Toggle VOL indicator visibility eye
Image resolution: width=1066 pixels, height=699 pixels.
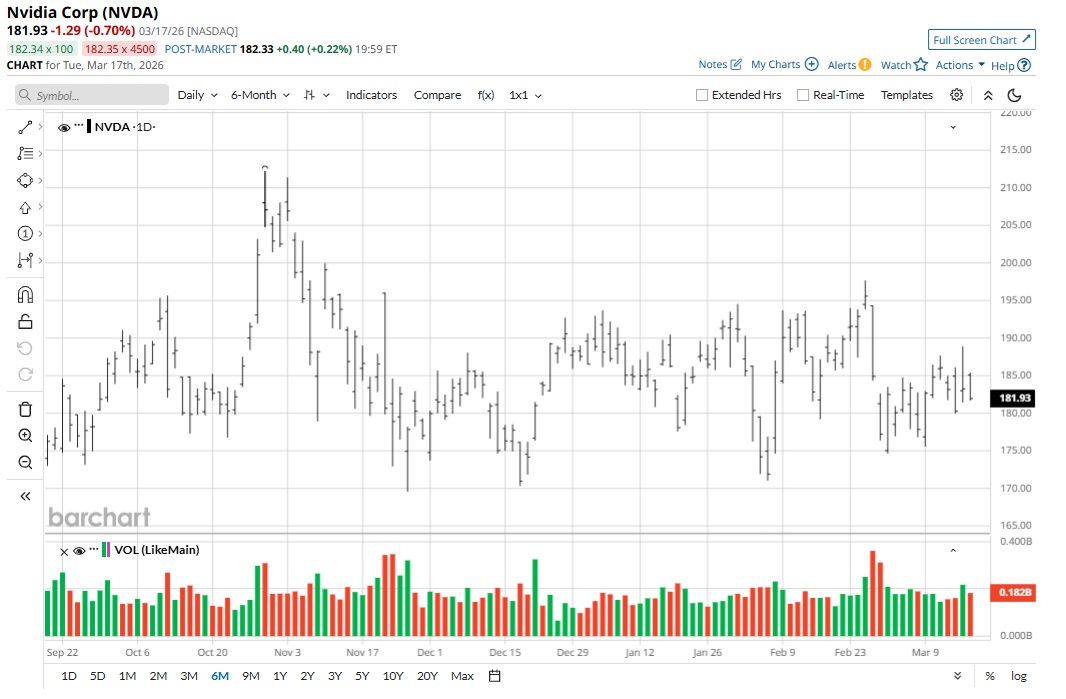coord(79,551)
